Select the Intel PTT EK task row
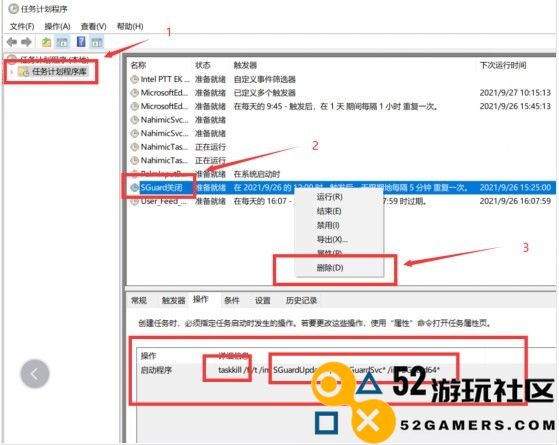The width and height of the screenshot is (559, 445). 341,79
